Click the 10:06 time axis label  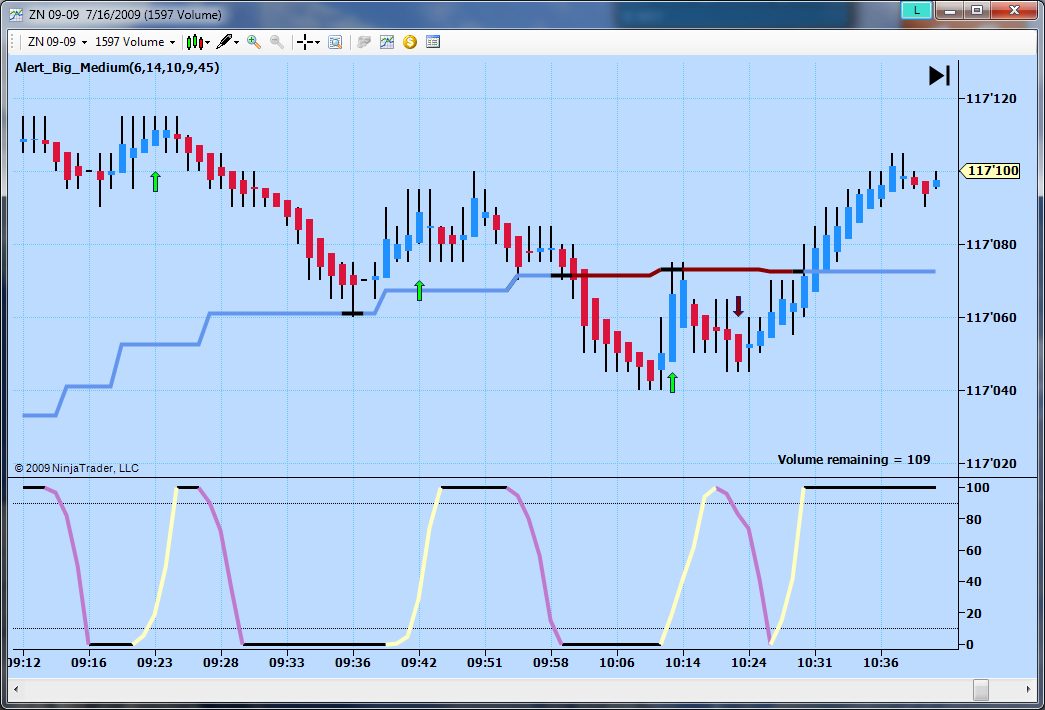(616, 663)
